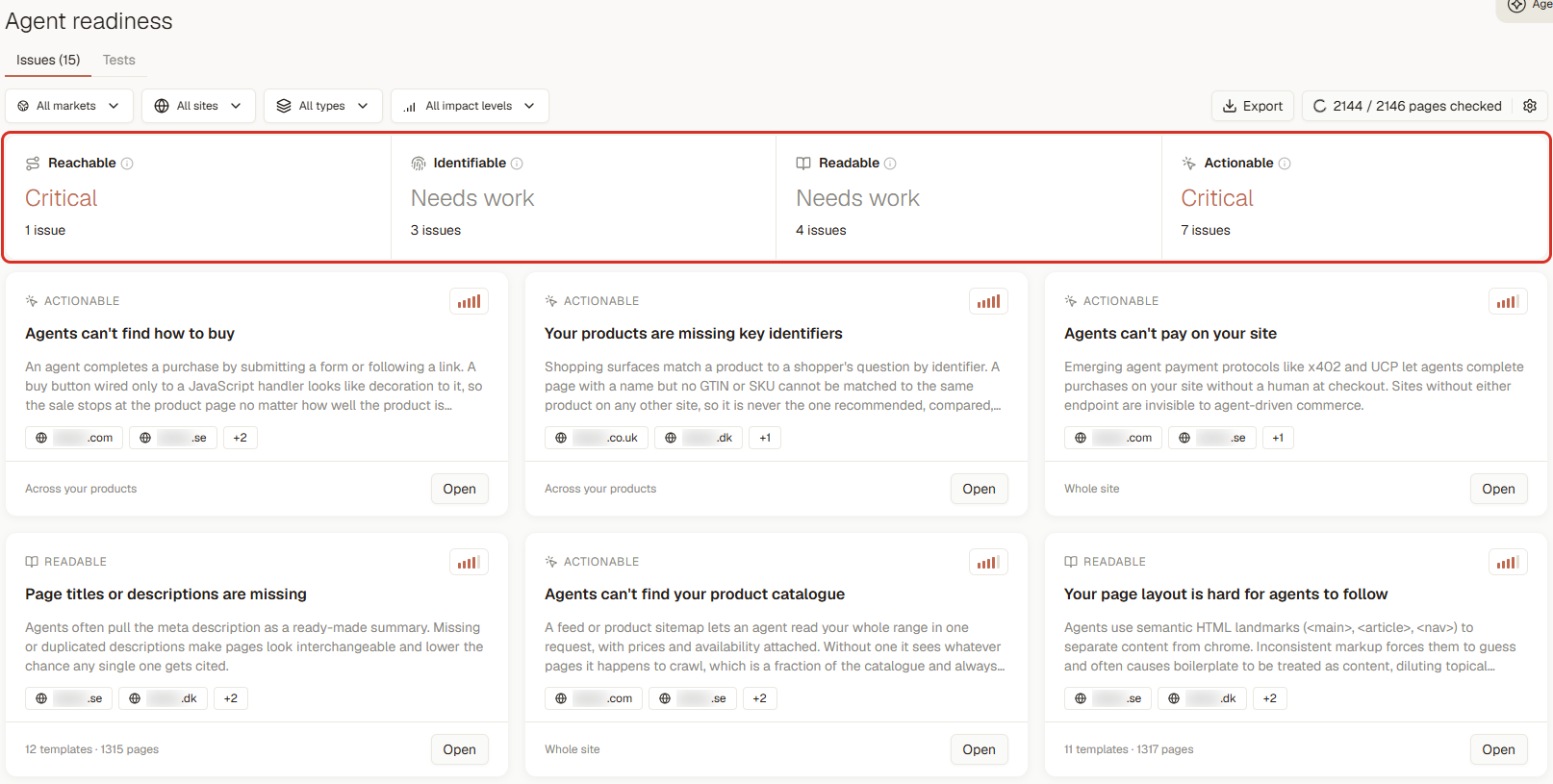The height and width of the screenshot is (784, 1553).
Task: Click the .com chip on 'product catalogue' card
Action: tap(594, 698)
